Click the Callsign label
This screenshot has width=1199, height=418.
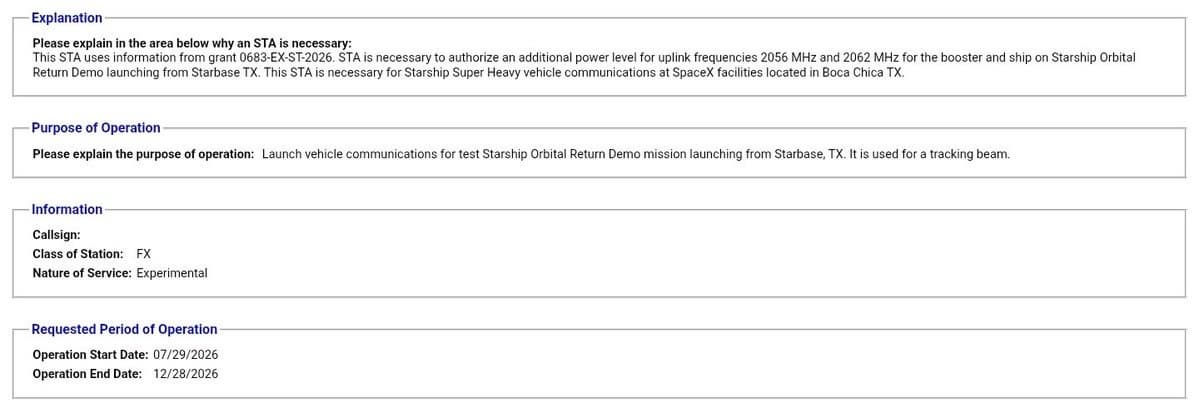57,235
